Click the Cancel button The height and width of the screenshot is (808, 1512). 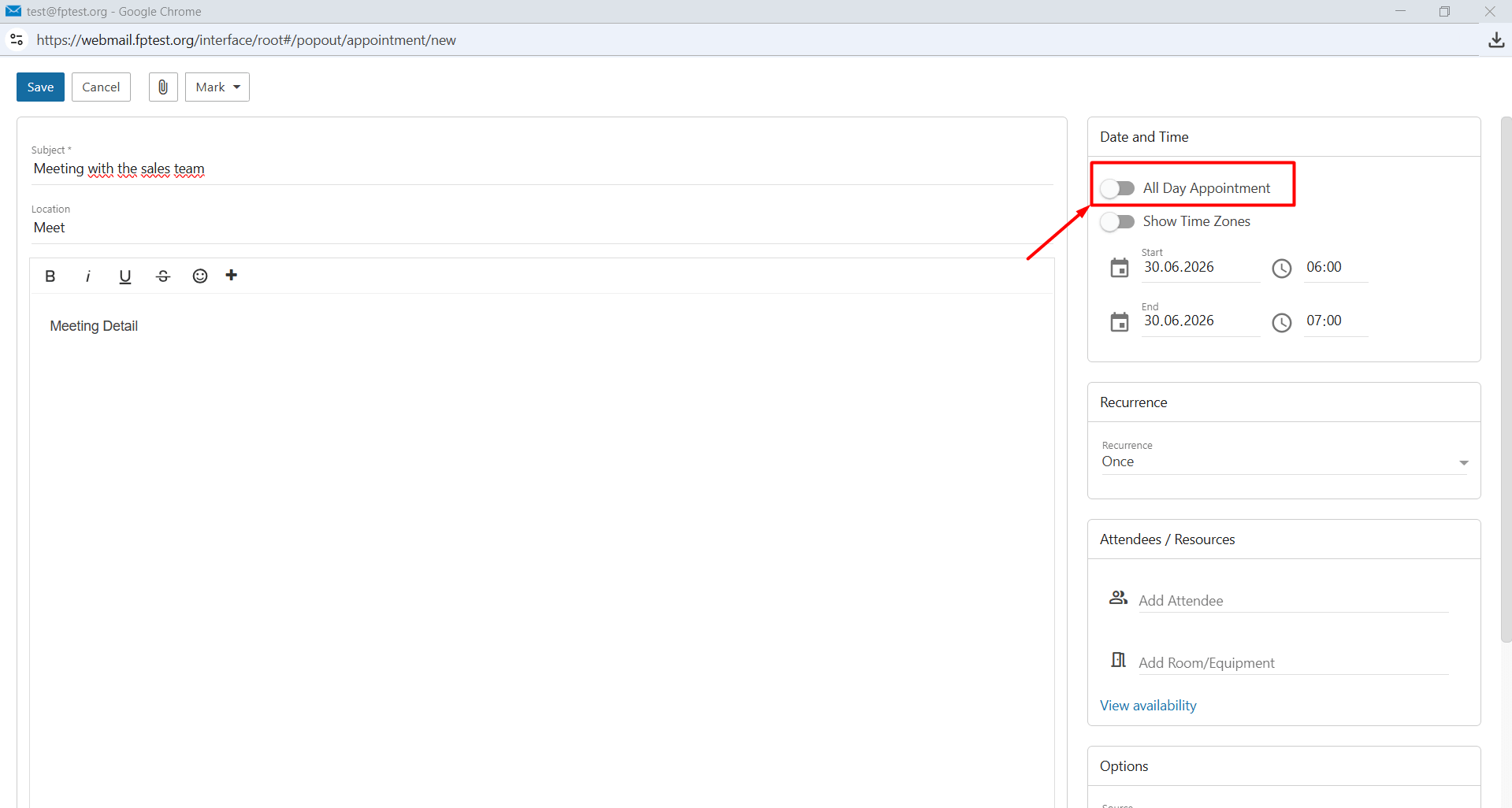[101, 87]
